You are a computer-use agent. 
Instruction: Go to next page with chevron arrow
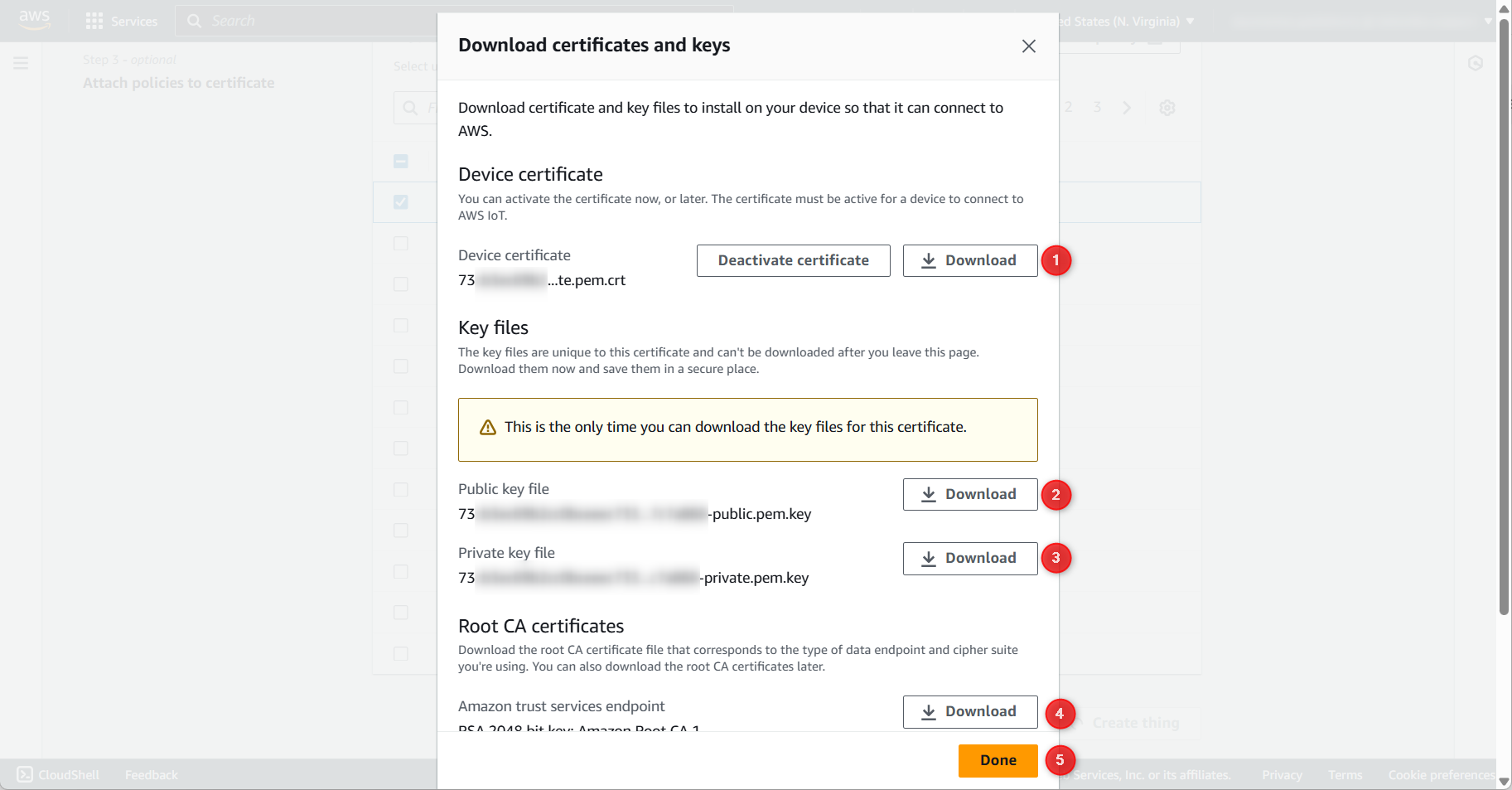click(1126, 108)
